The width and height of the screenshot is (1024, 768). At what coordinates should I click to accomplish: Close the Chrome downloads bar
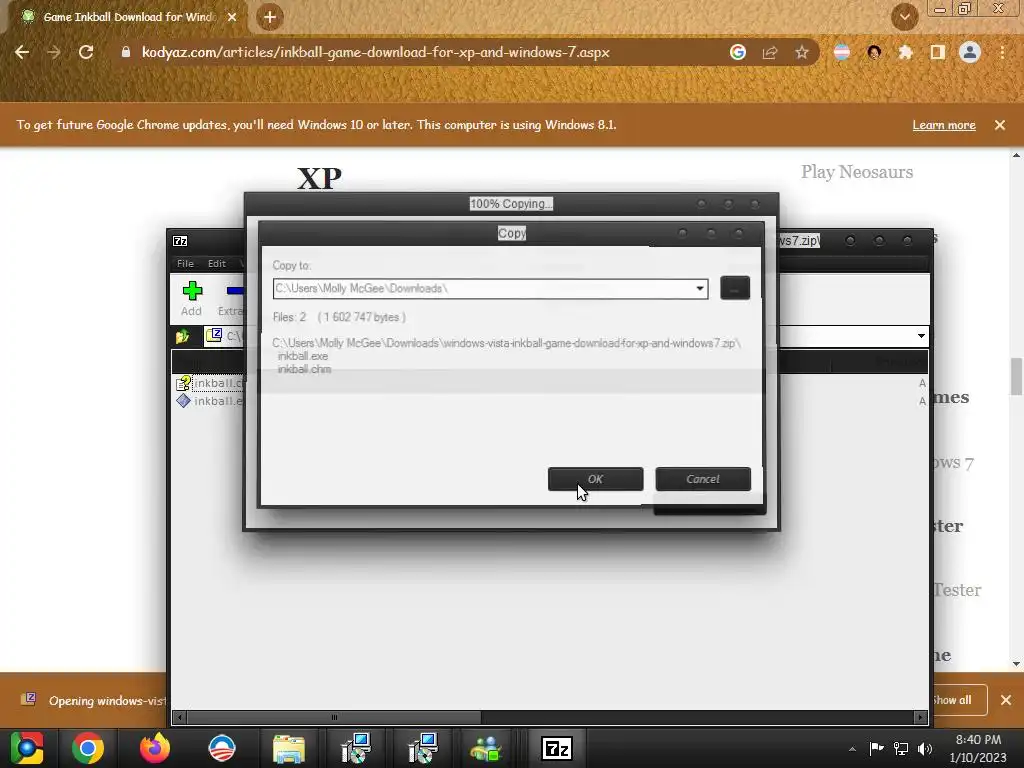pyautogui.click(x=1006, y=700)
